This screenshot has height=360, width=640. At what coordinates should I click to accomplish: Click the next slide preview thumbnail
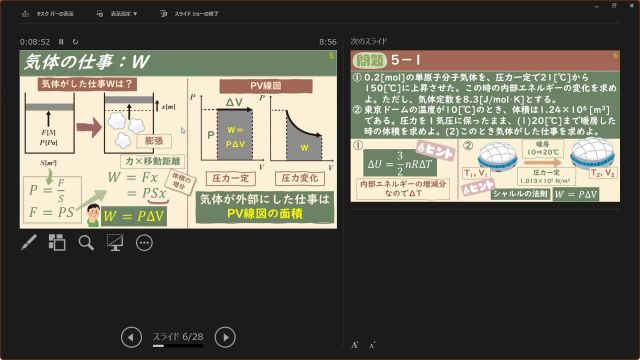[x=485, y=126]
